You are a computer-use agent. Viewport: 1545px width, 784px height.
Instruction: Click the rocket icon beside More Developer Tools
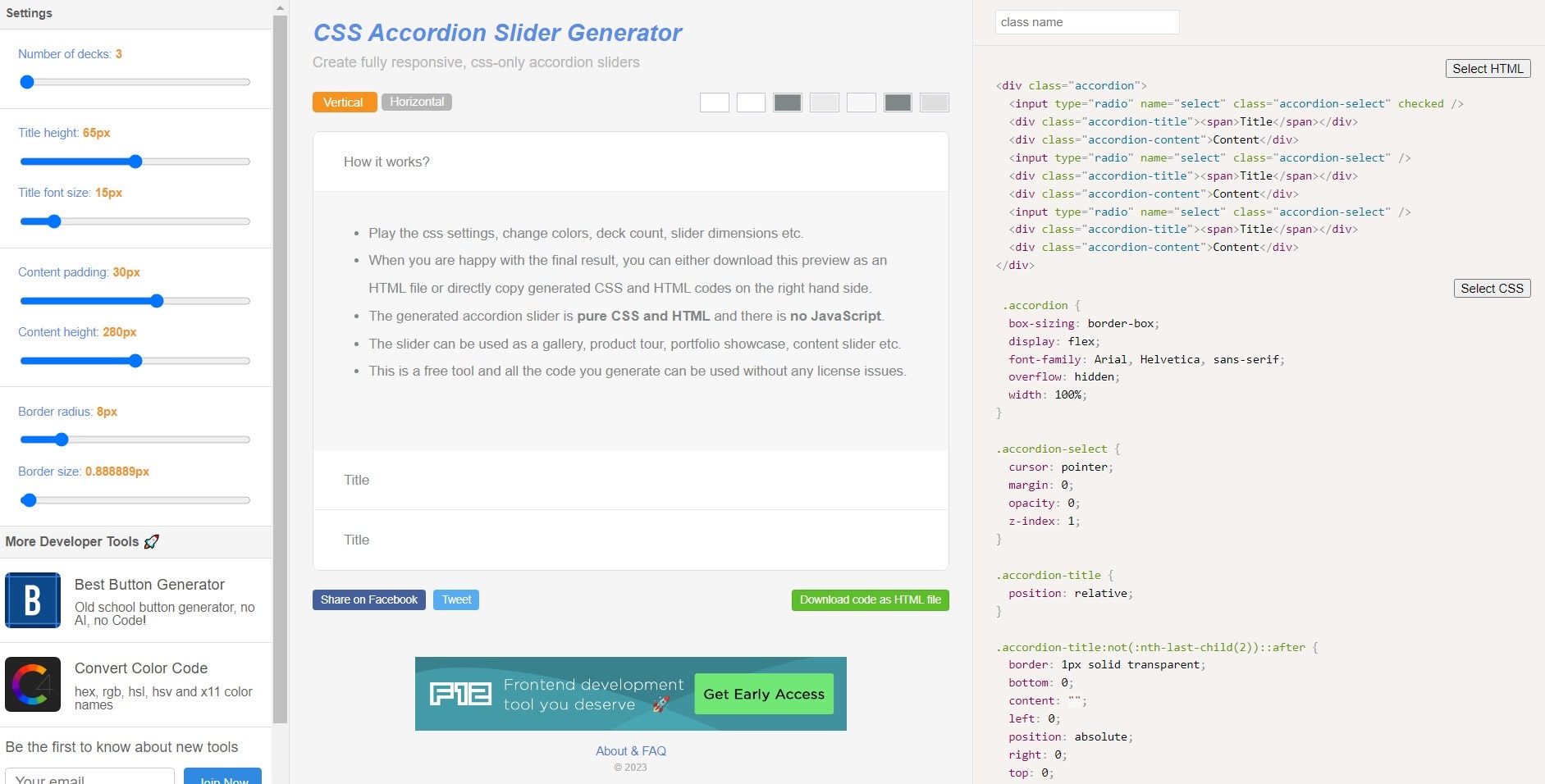click(x=151, y=541)
